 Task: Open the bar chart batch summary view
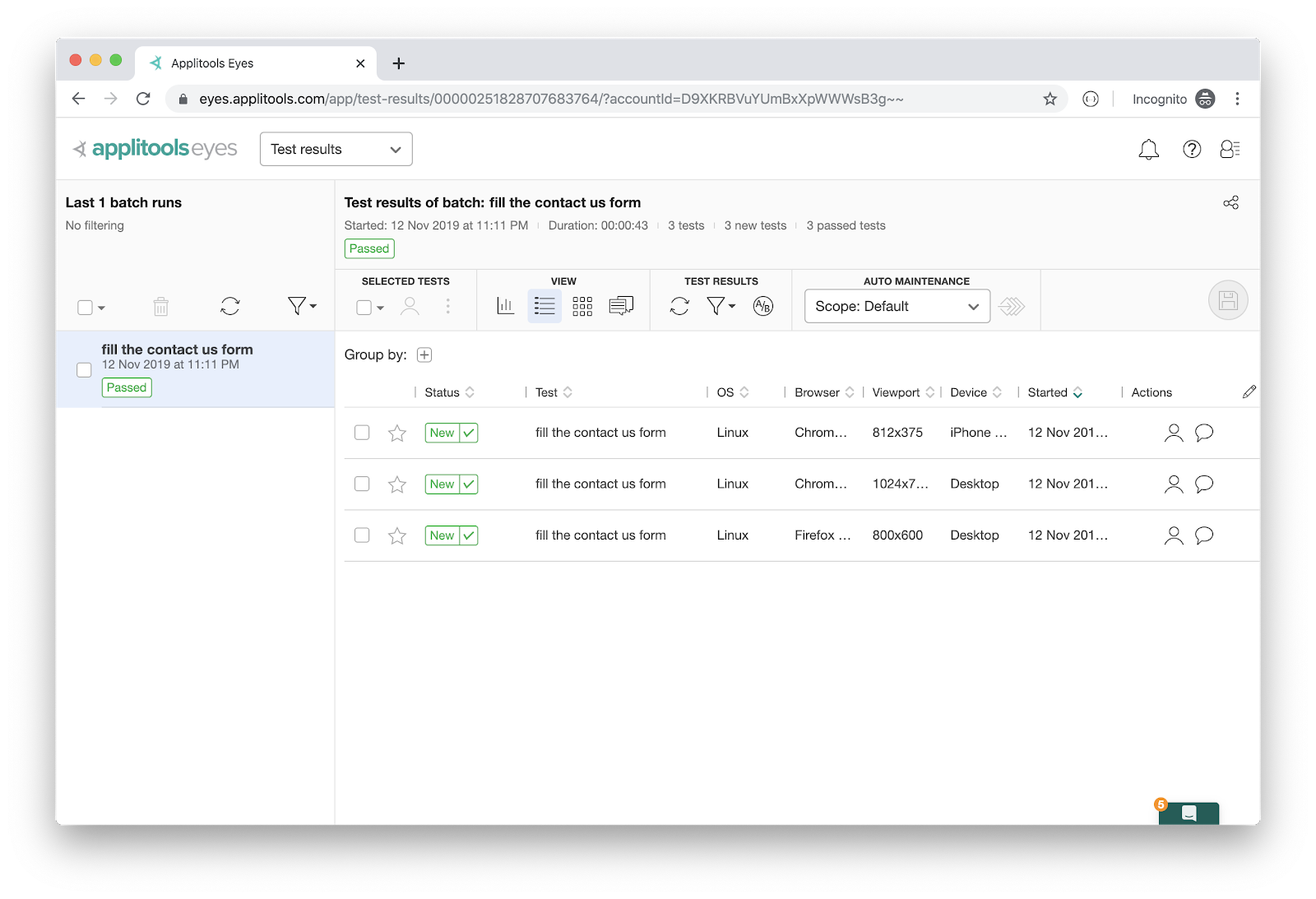pos(505,307)
